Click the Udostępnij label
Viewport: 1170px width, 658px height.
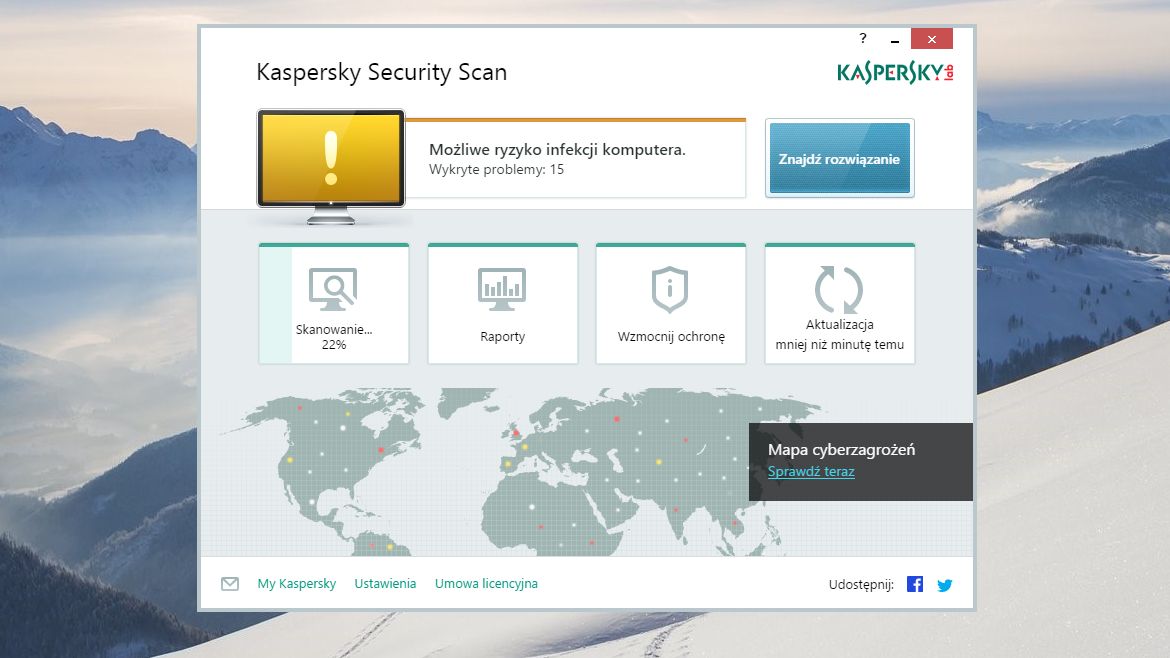click(861, 585)
